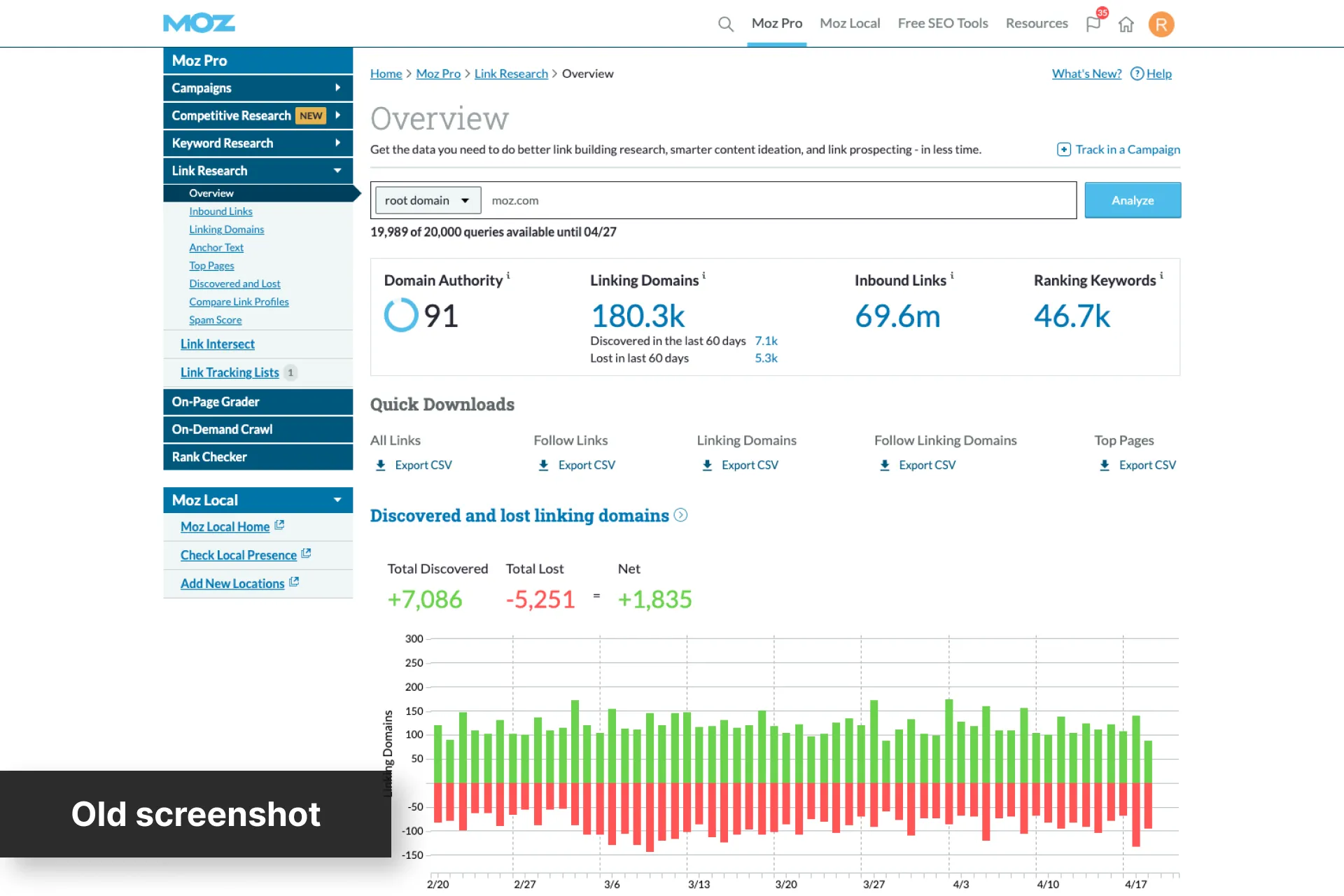Viewport: 1344px width, 896px height.
Task: Click Inbound Links info icon
Action: click(x=952, y=276)
